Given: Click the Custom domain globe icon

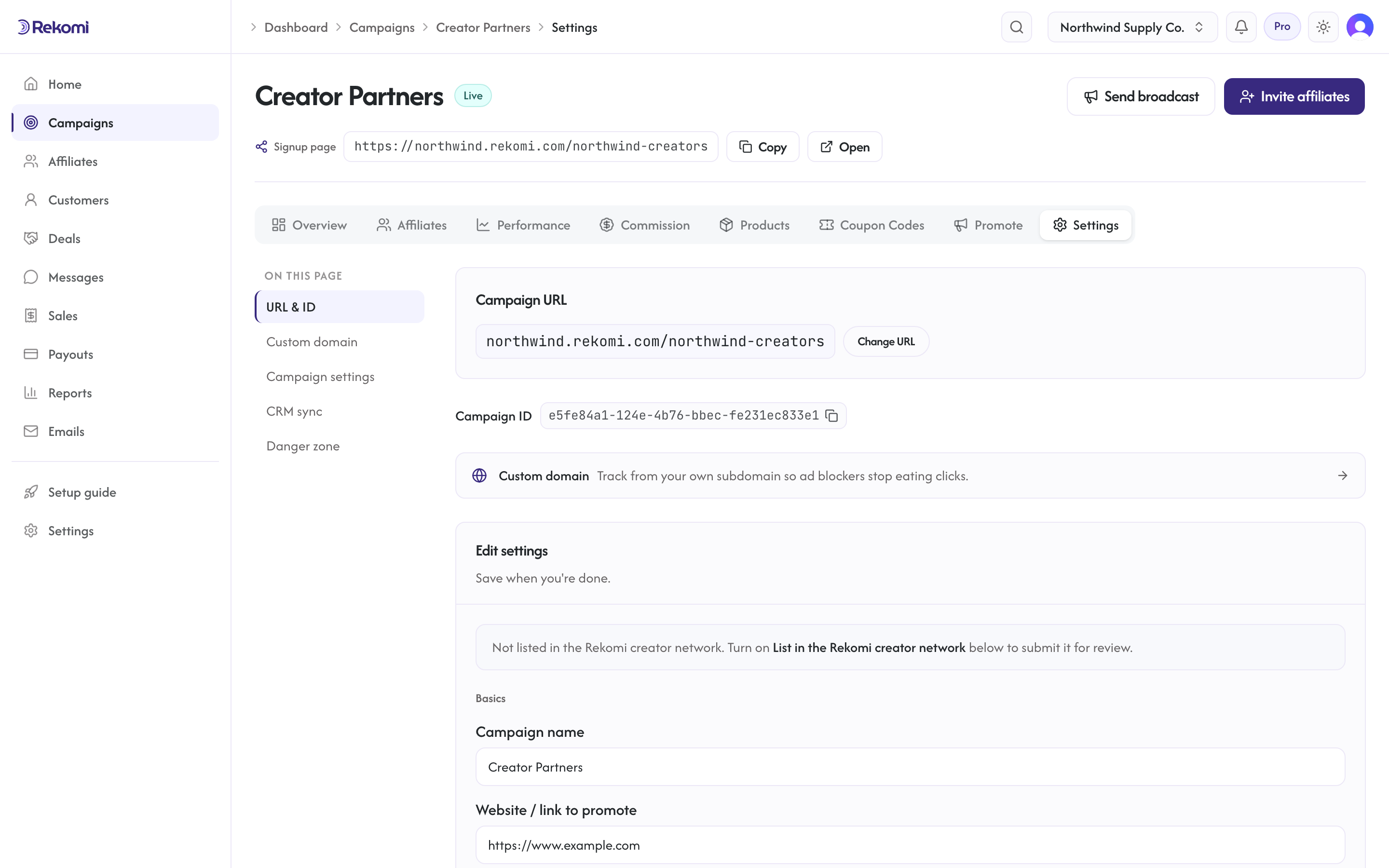Looking at the screenshot, I should coord(479,475).
